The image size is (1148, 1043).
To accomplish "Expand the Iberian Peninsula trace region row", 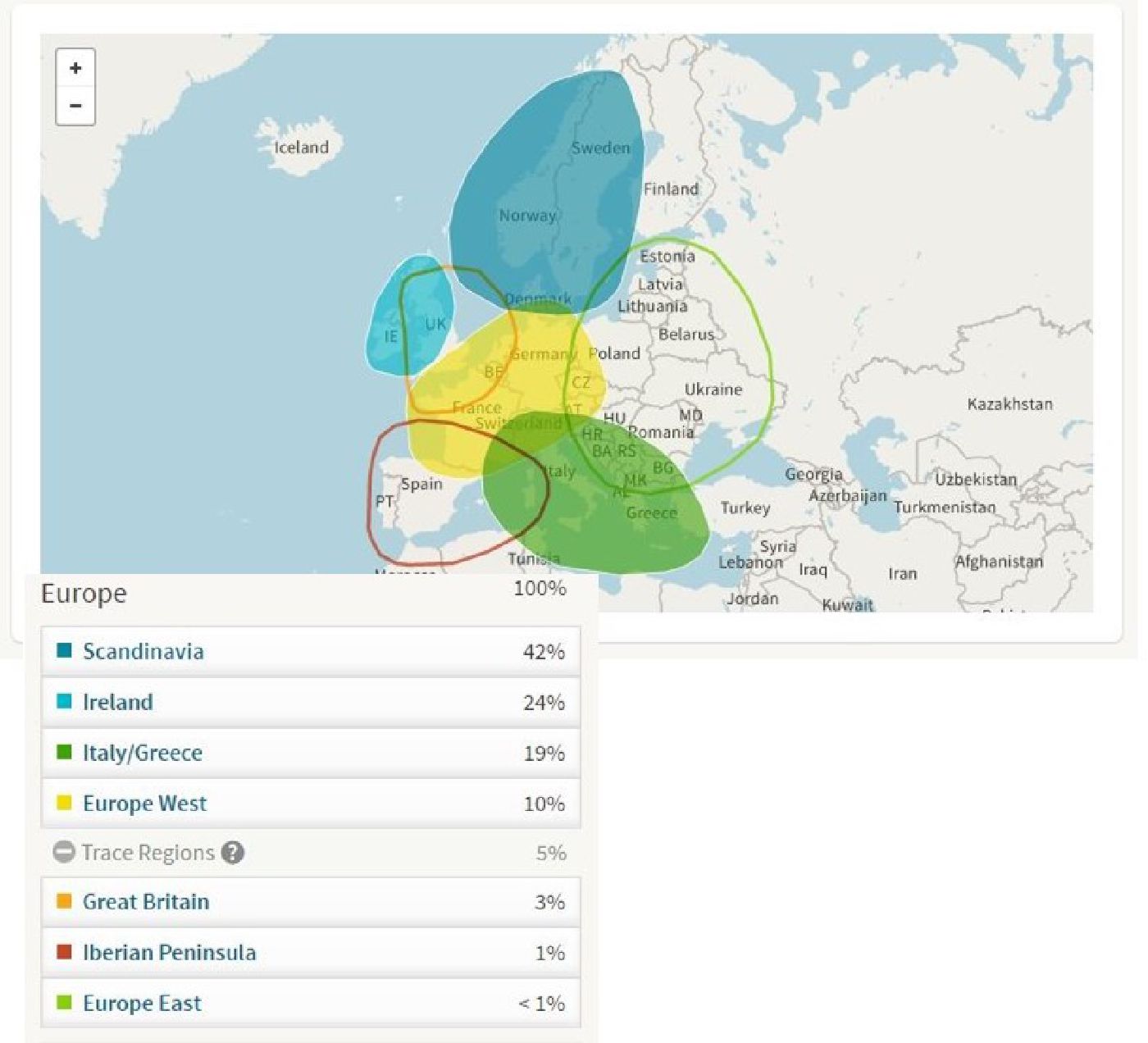I will click(x=310, y=953).
